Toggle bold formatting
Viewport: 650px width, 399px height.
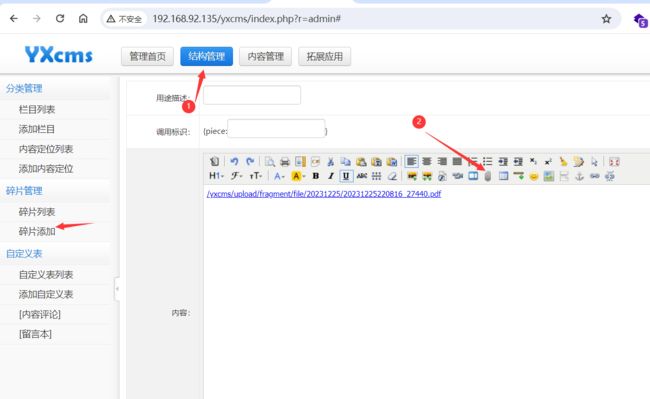(315, 176)
